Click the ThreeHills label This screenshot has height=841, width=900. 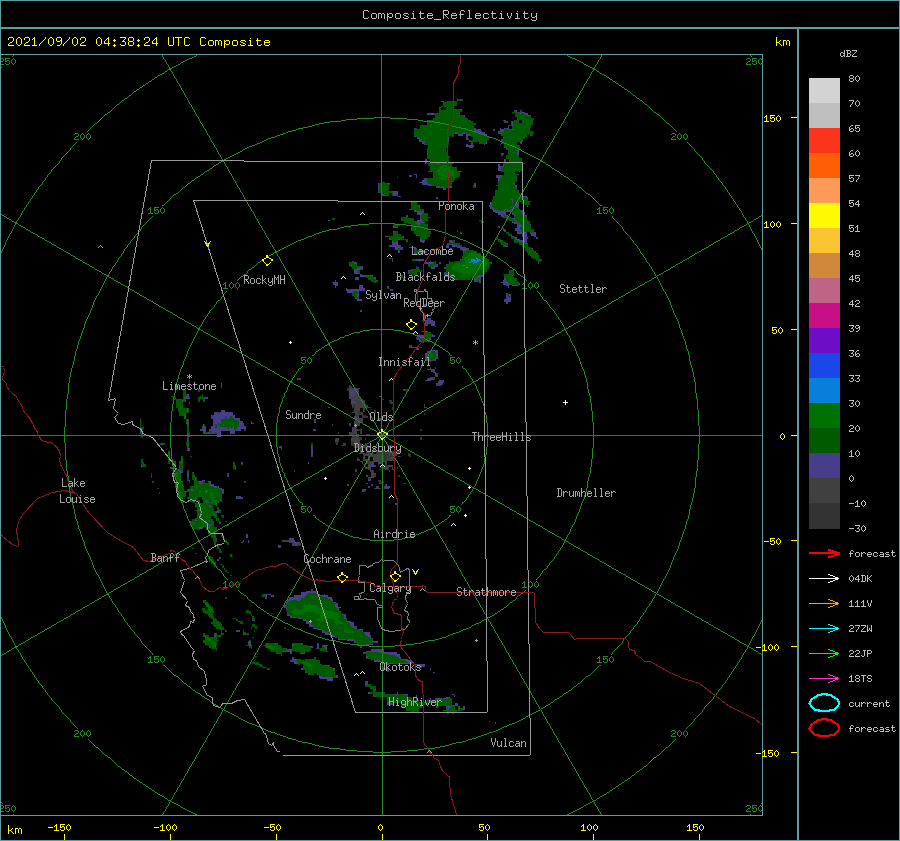coord(502,437)
